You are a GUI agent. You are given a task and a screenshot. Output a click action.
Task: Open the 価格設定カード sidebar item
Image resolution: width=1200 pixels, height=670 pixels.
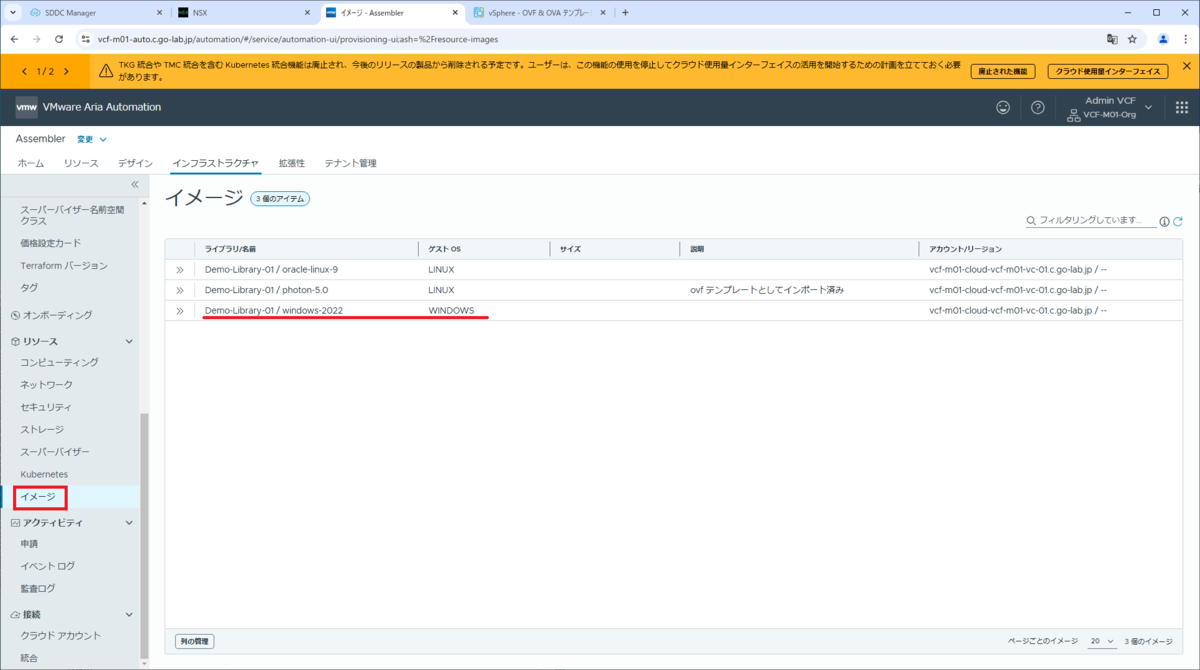point(51,243)
